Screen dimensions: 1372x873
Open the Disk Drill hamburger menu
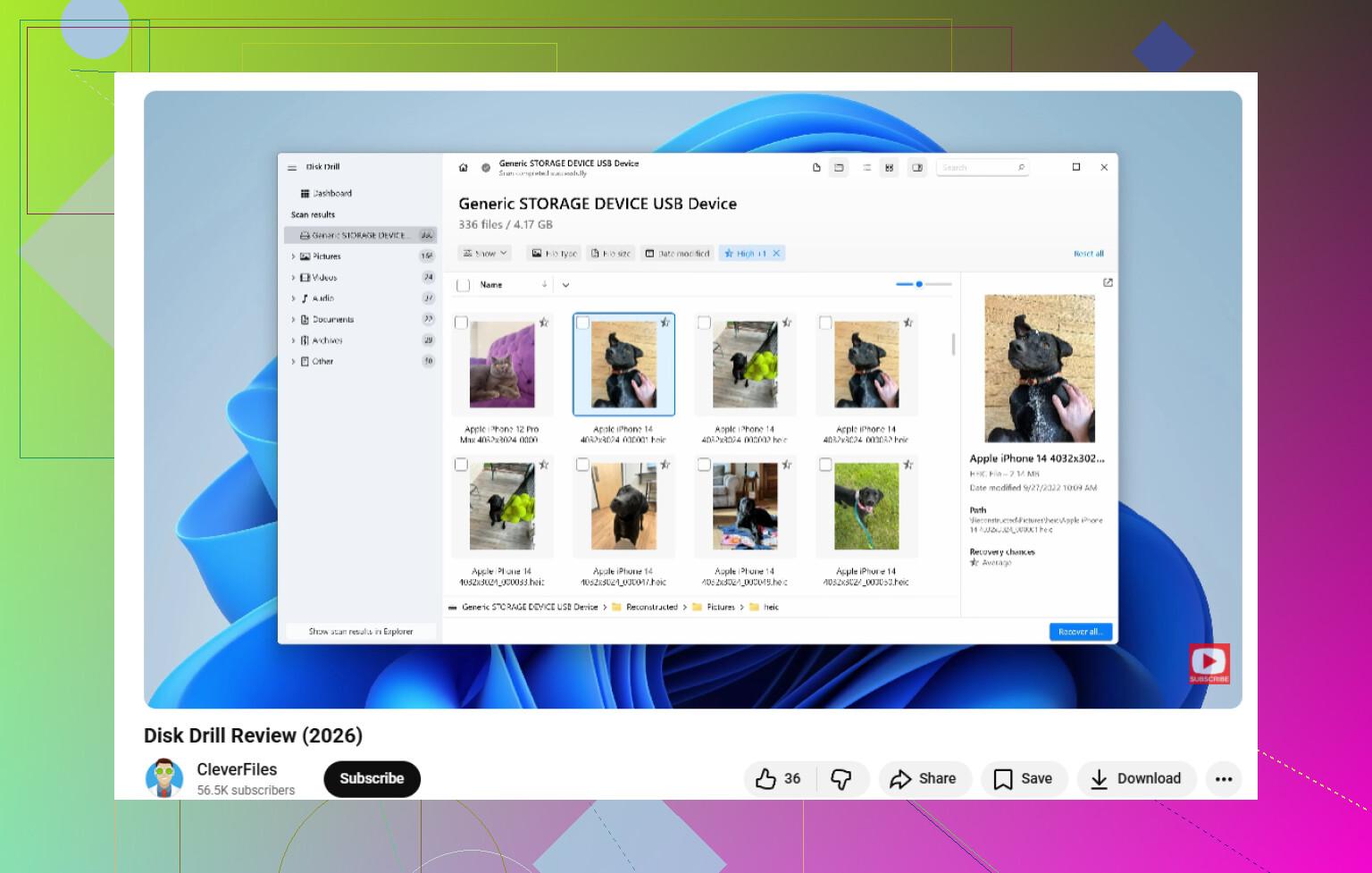coord(292,167)
